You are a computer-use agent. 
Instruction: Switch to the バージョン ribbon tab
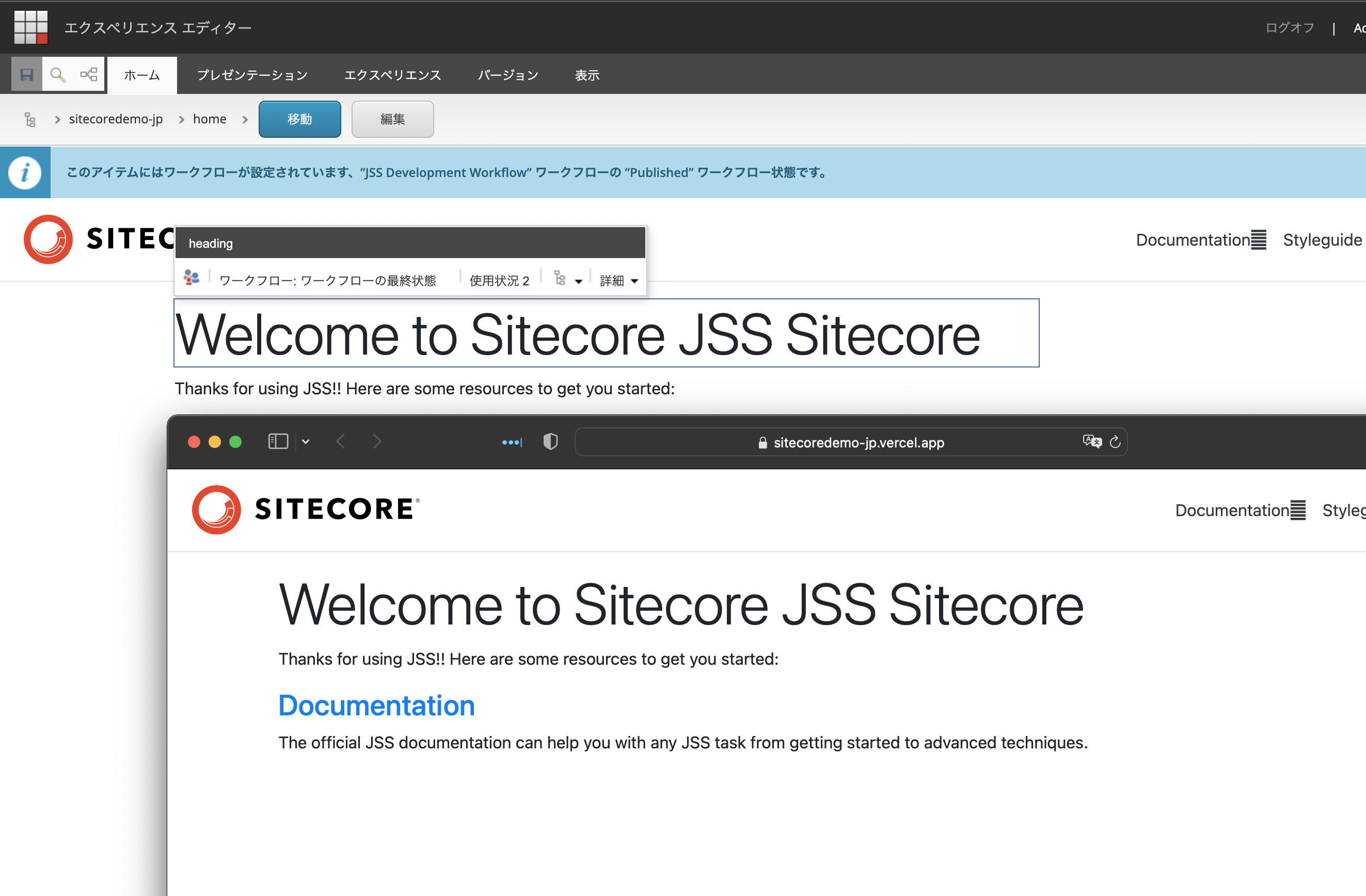click(x=508, y=75)
